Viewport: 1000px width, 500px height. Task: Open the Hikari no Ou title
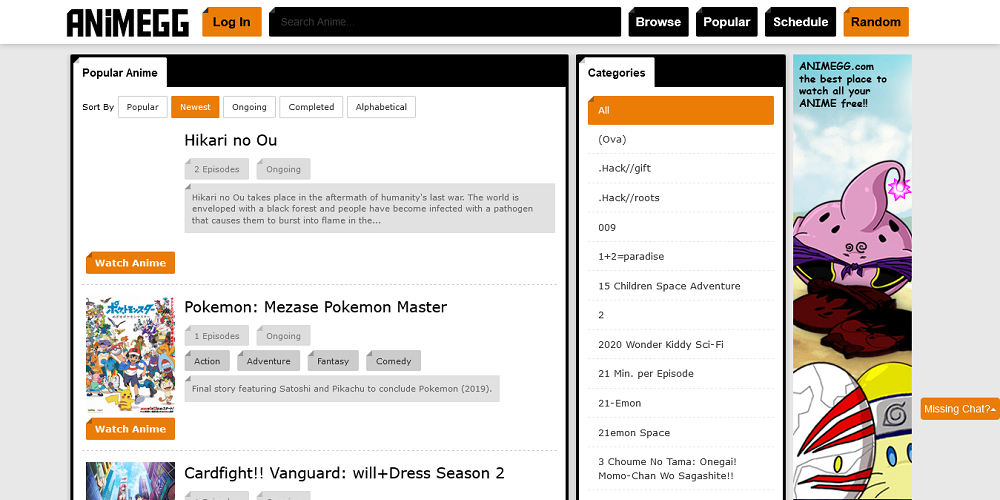point(230,140)
